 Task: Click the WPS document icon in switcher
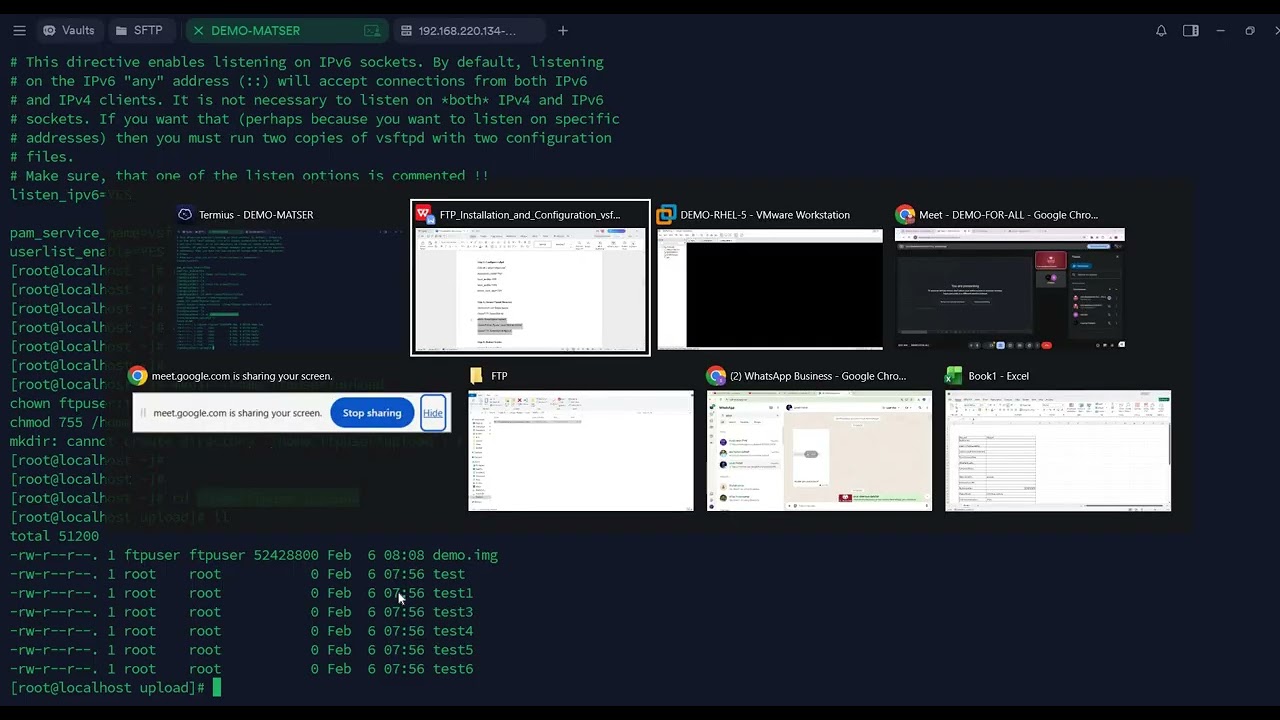pyautogui.click(x=424, y=214)
